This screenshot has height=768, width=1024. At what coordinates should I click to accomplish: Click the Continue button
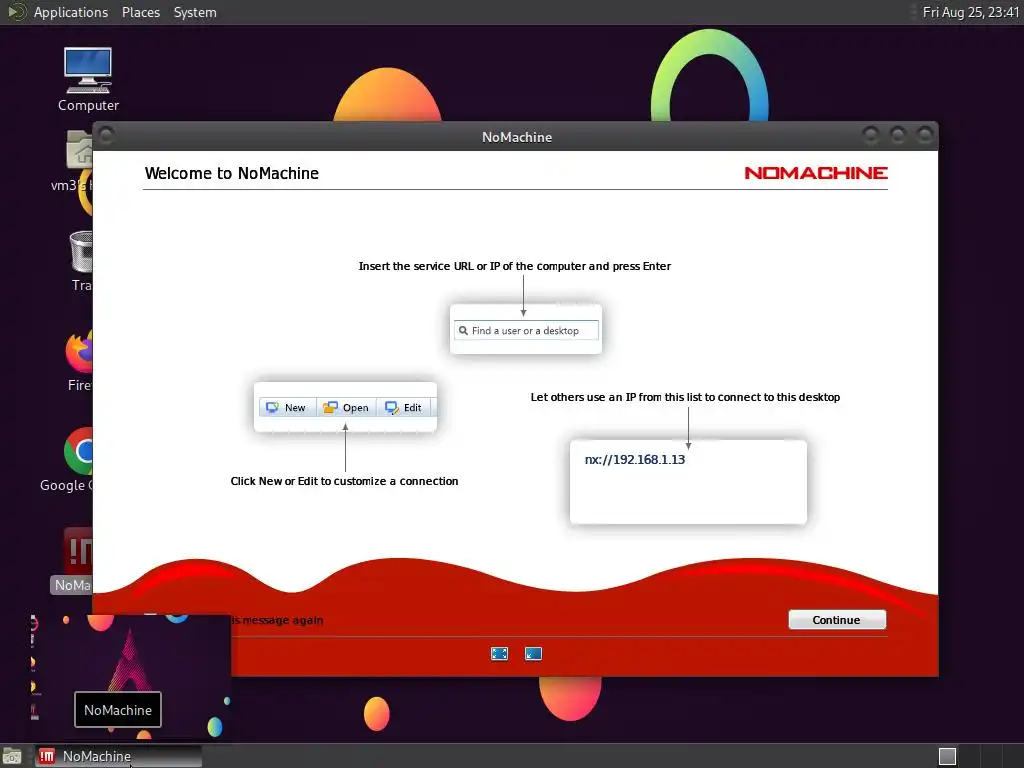837,620
